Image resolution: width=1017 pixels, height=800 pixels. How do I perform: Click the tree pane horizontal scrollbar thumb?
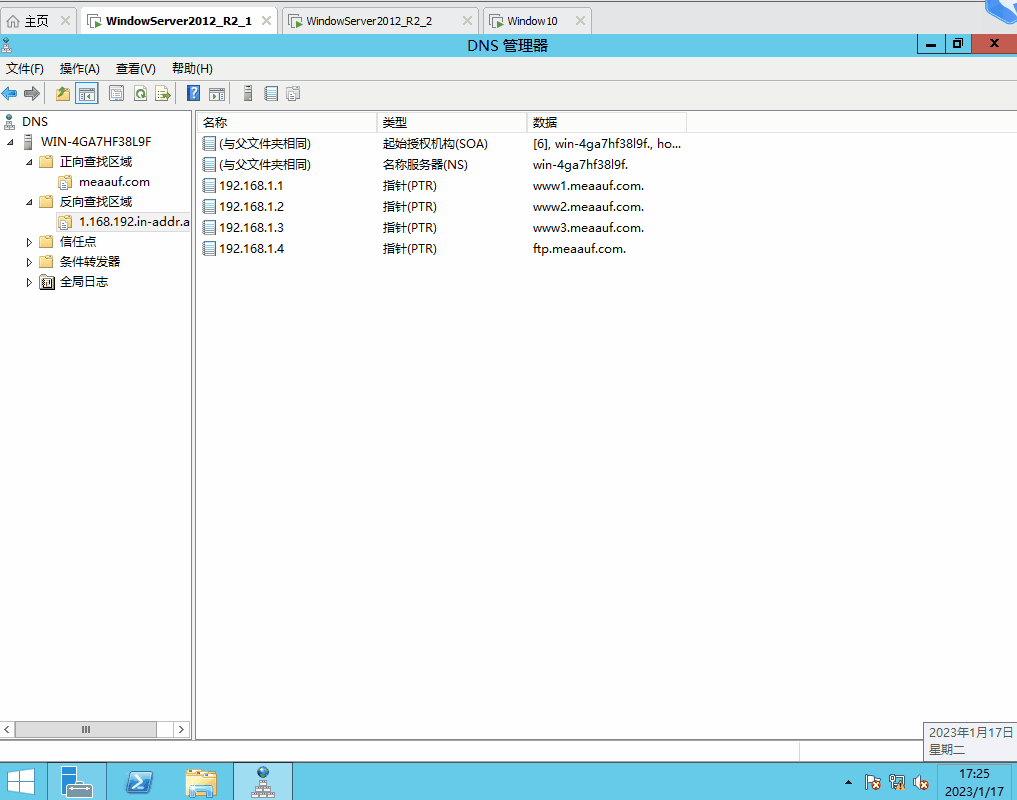[86, 729]
